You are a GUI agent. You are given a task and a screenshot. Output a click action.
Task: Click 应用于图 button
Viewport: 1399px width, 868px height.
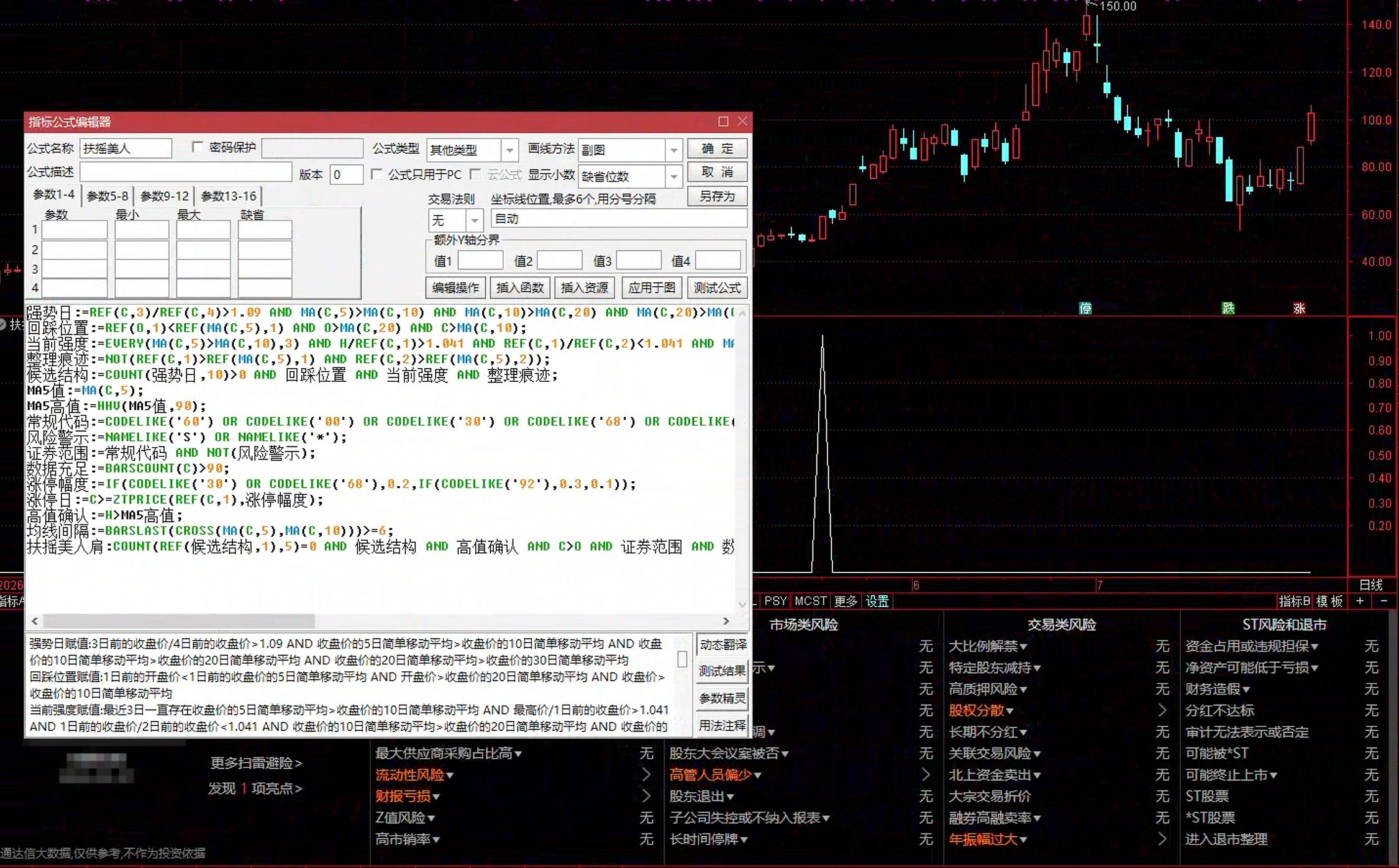pyautogui.click(x=652, y=287)
